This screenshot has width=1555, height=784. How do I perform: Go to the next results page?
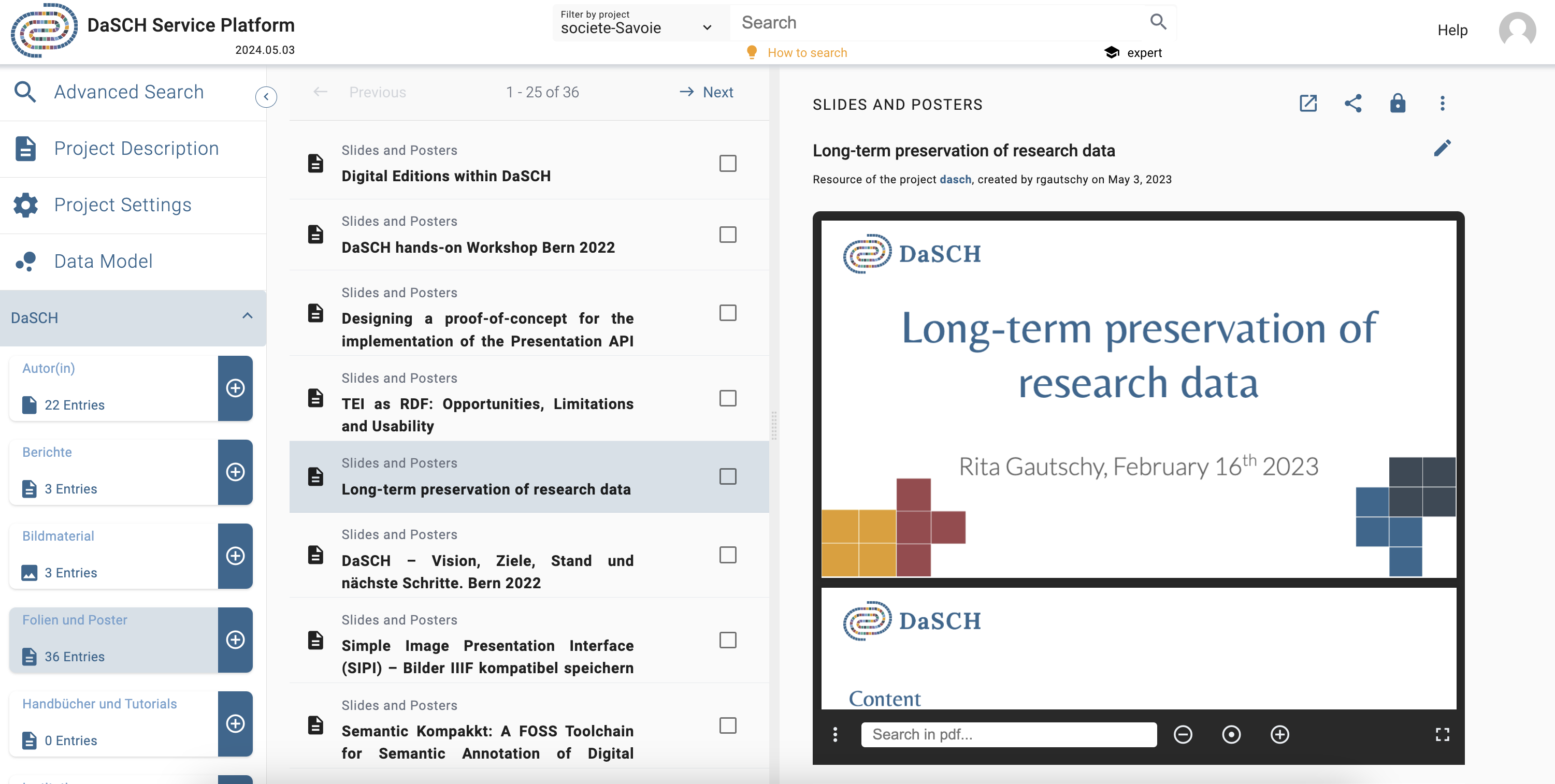pyautogui.click(x=705, y=92)
